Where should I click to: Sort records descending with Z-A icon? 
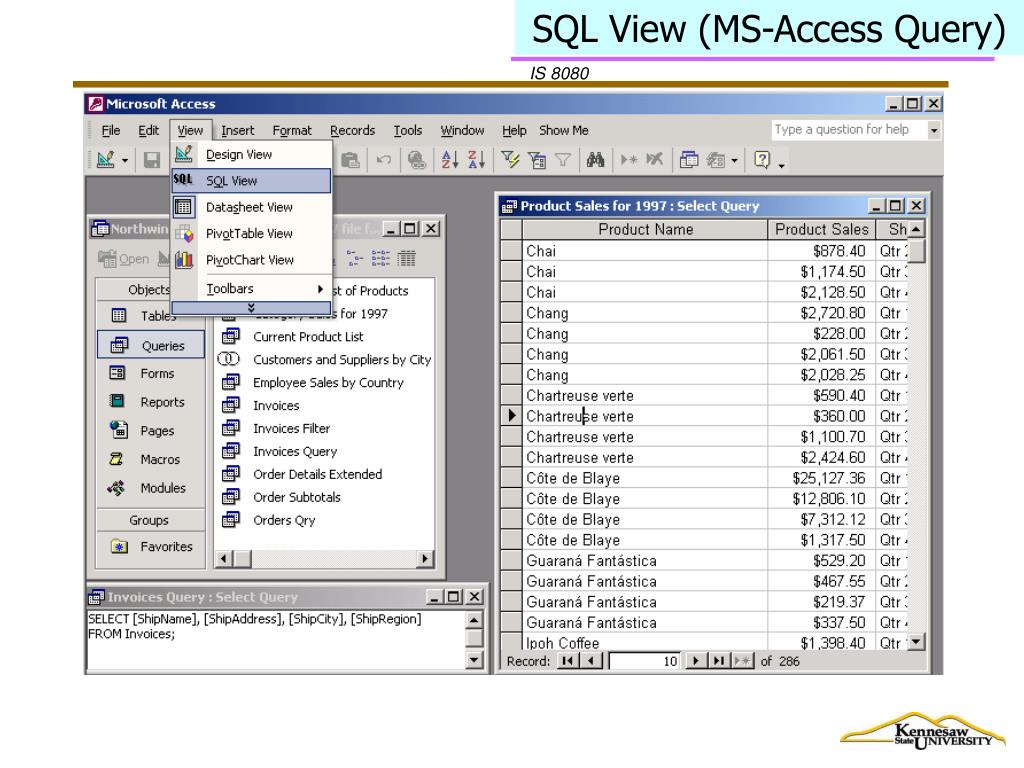click(x=477, y=160)
